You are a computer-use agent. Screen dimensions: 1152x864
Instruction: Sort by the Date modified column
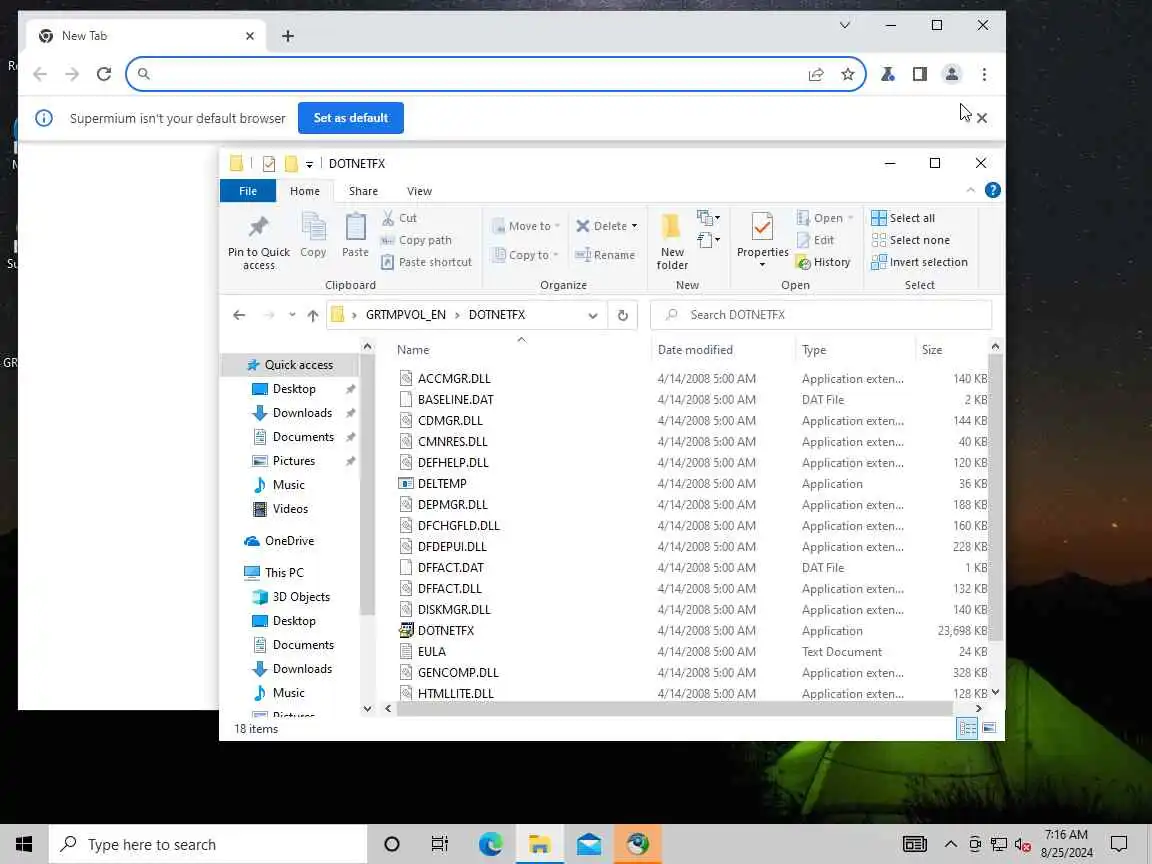695,350
